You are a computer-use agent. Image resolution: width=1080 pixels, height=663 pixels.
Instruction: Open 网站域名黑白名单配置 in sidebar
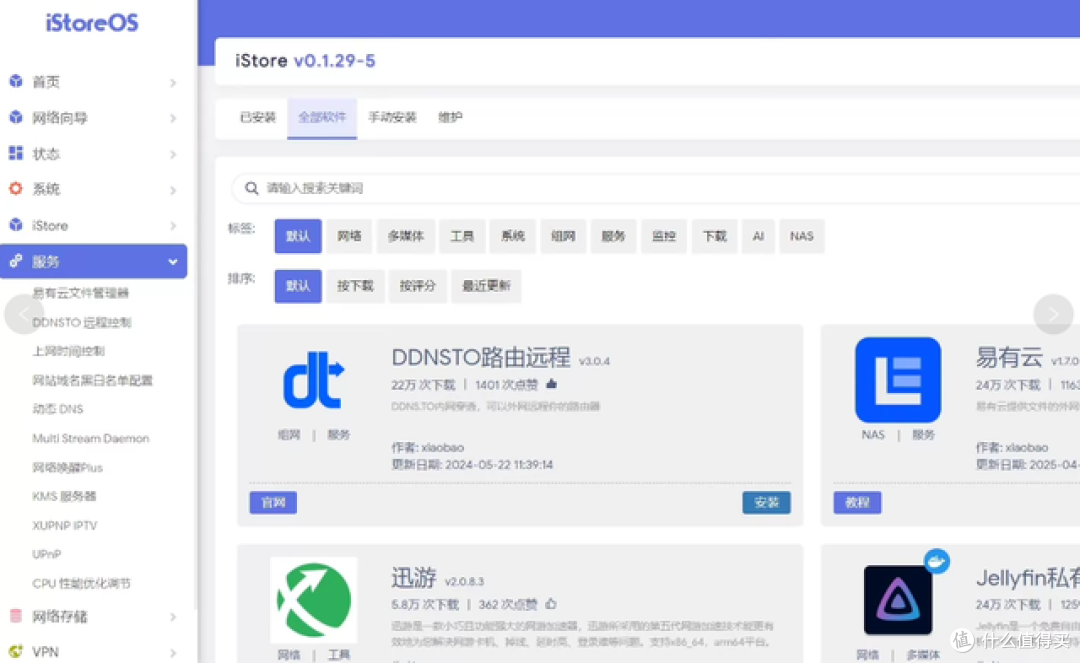[x=92, y=380]
